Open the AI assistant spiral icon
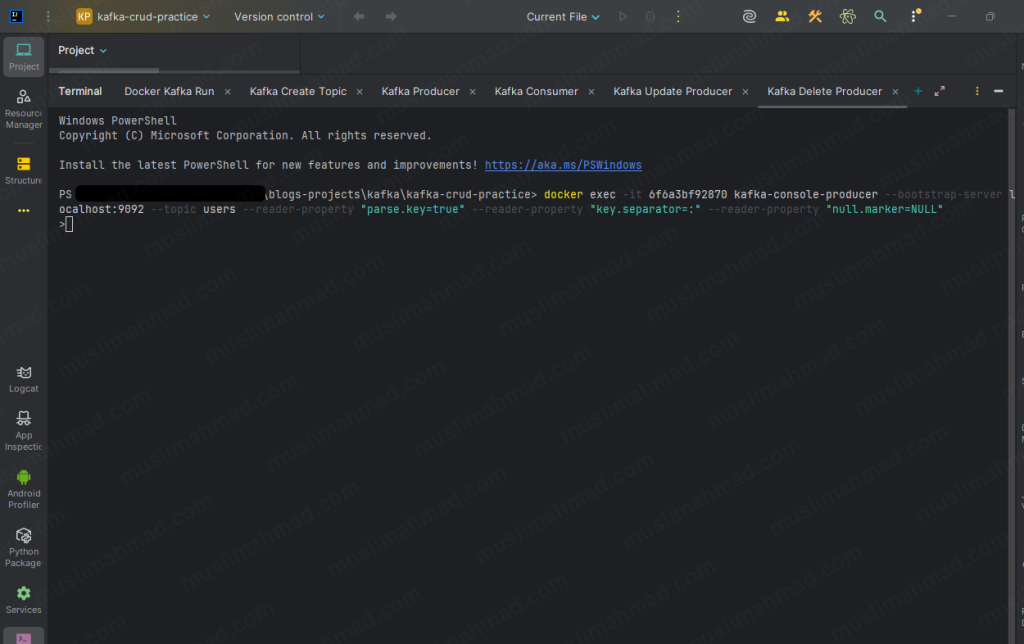Screen dimensions: 1024x644 749,16
